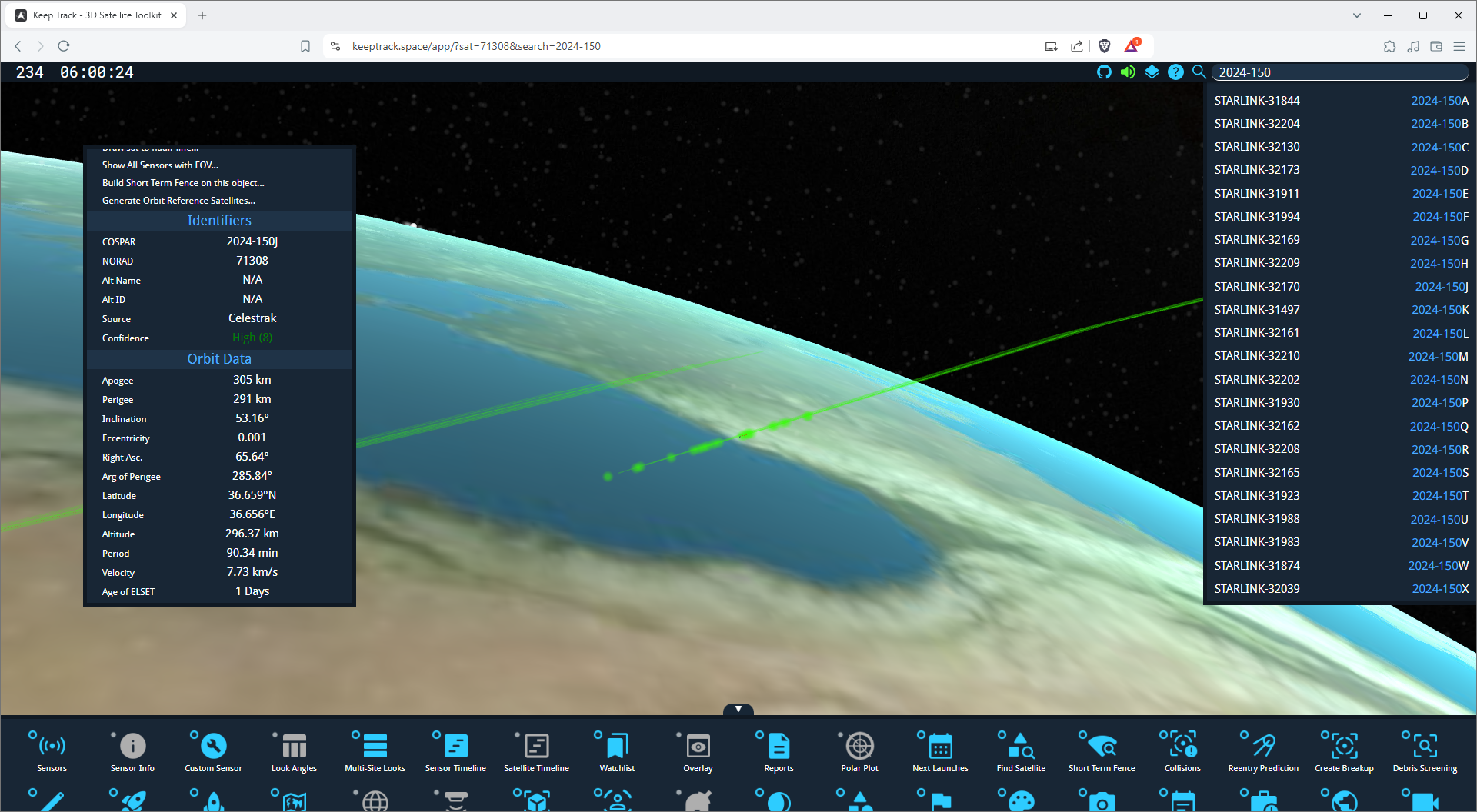Click the satellite search input field

pos(1339,72)
